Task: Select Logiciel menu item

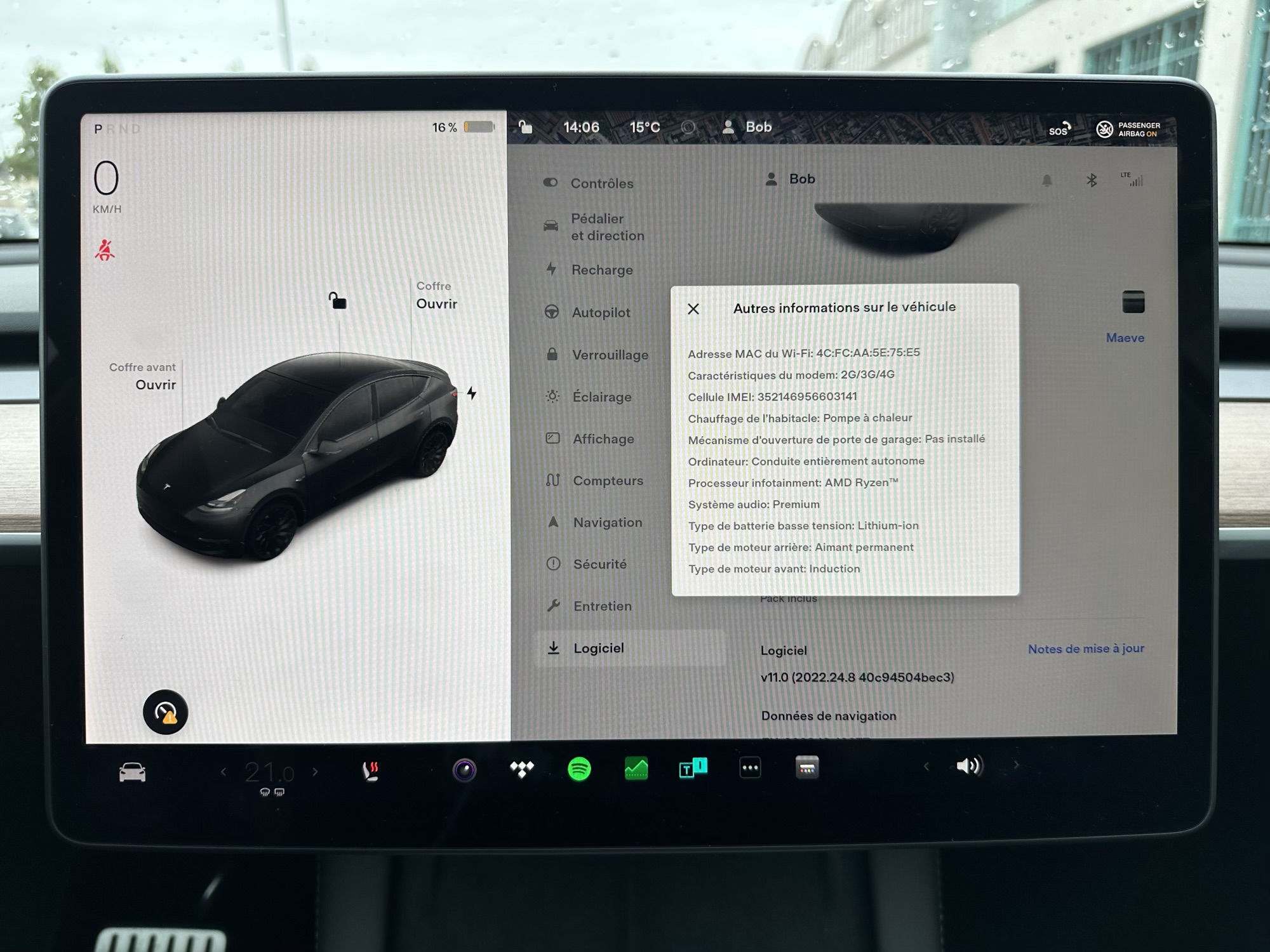Action: click(597, 648)
